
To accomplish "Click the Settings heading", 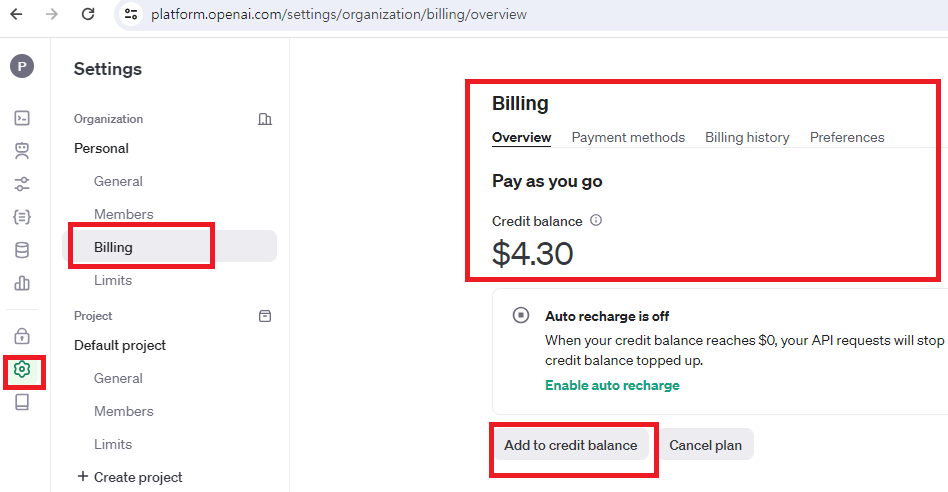I will click(108, 69).
